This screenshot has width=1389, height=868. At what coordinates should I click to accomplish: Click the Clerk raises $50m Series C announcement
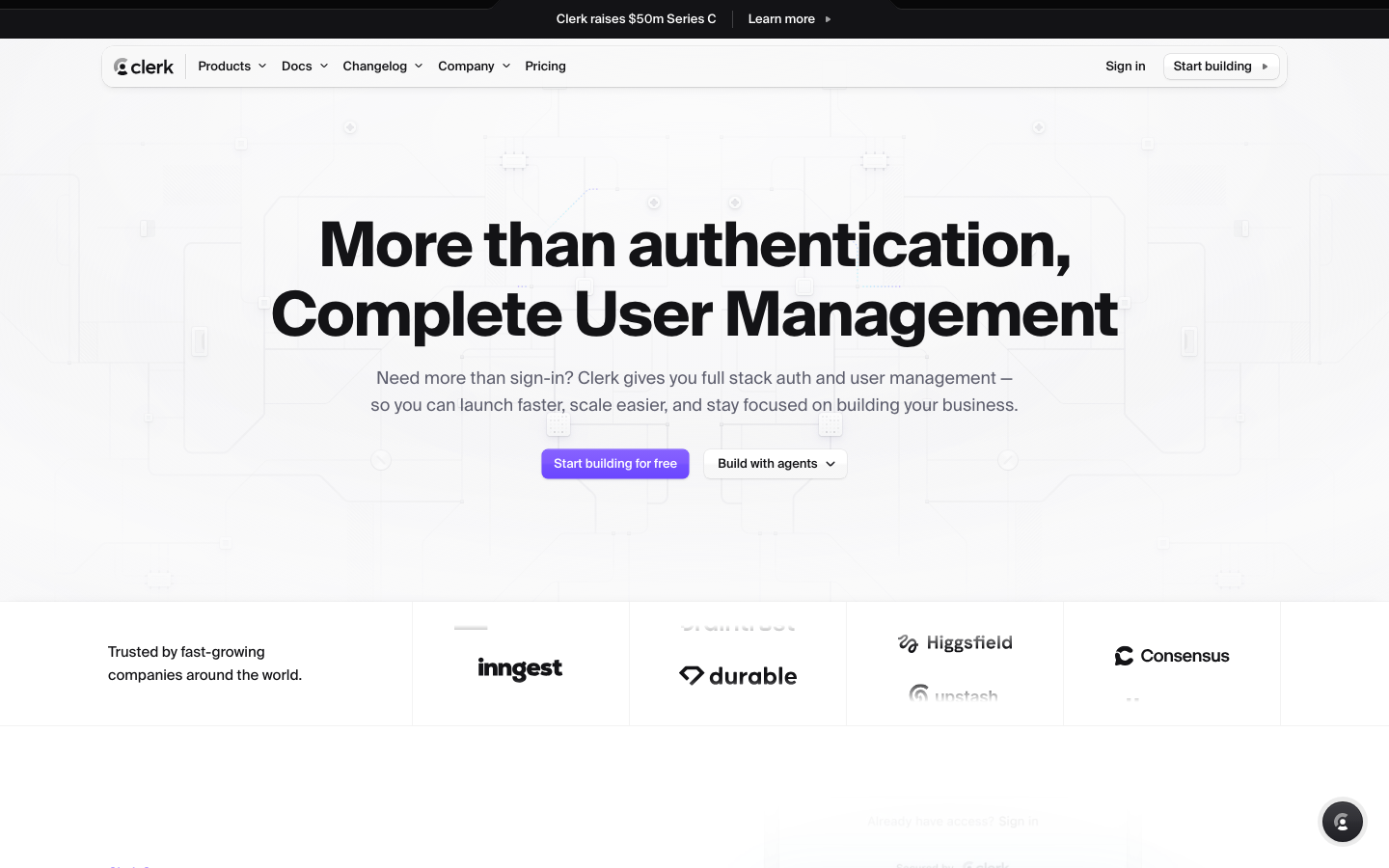click(637, 18)
